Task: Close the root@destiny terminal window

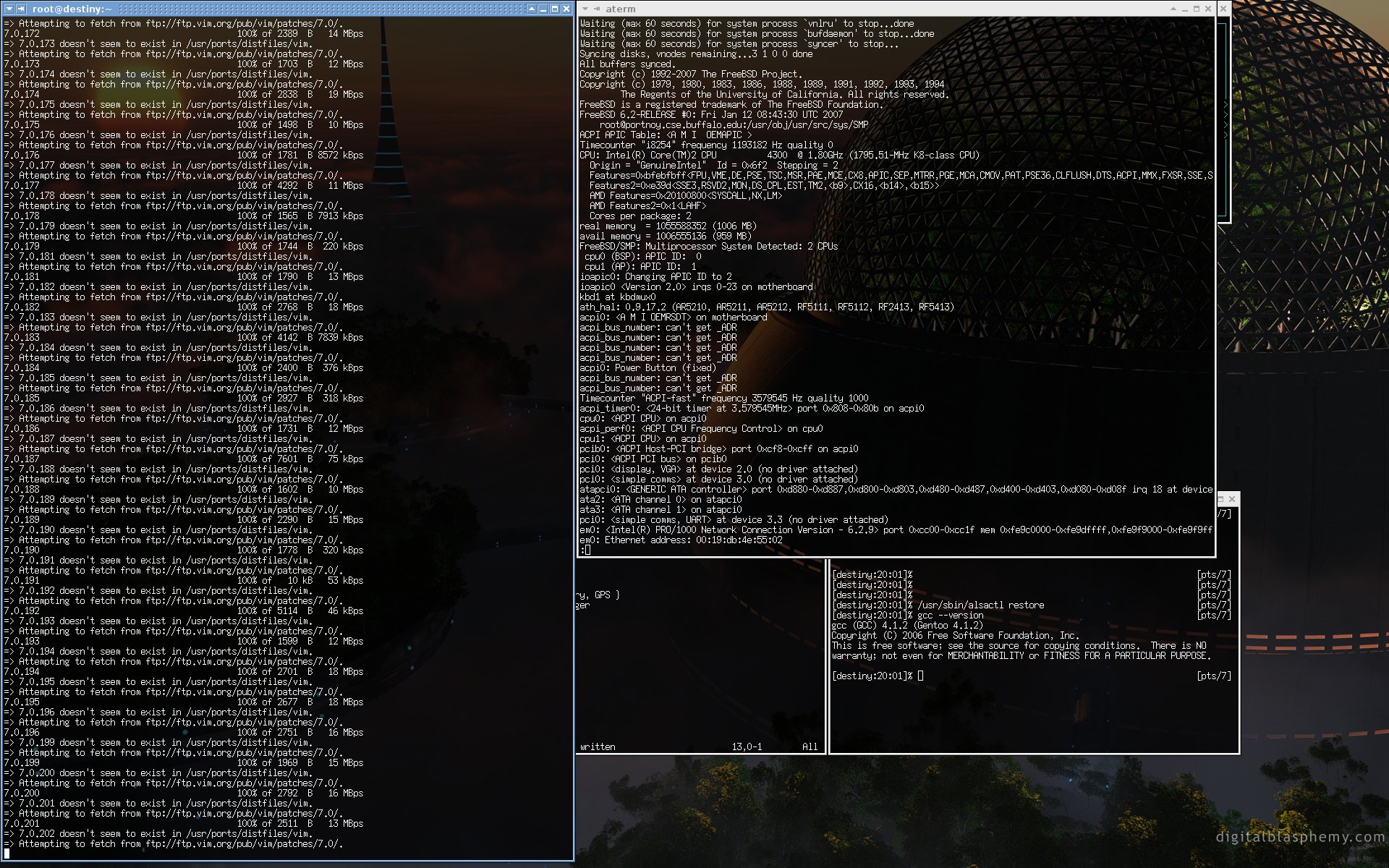Action: [x=566, y=9]
